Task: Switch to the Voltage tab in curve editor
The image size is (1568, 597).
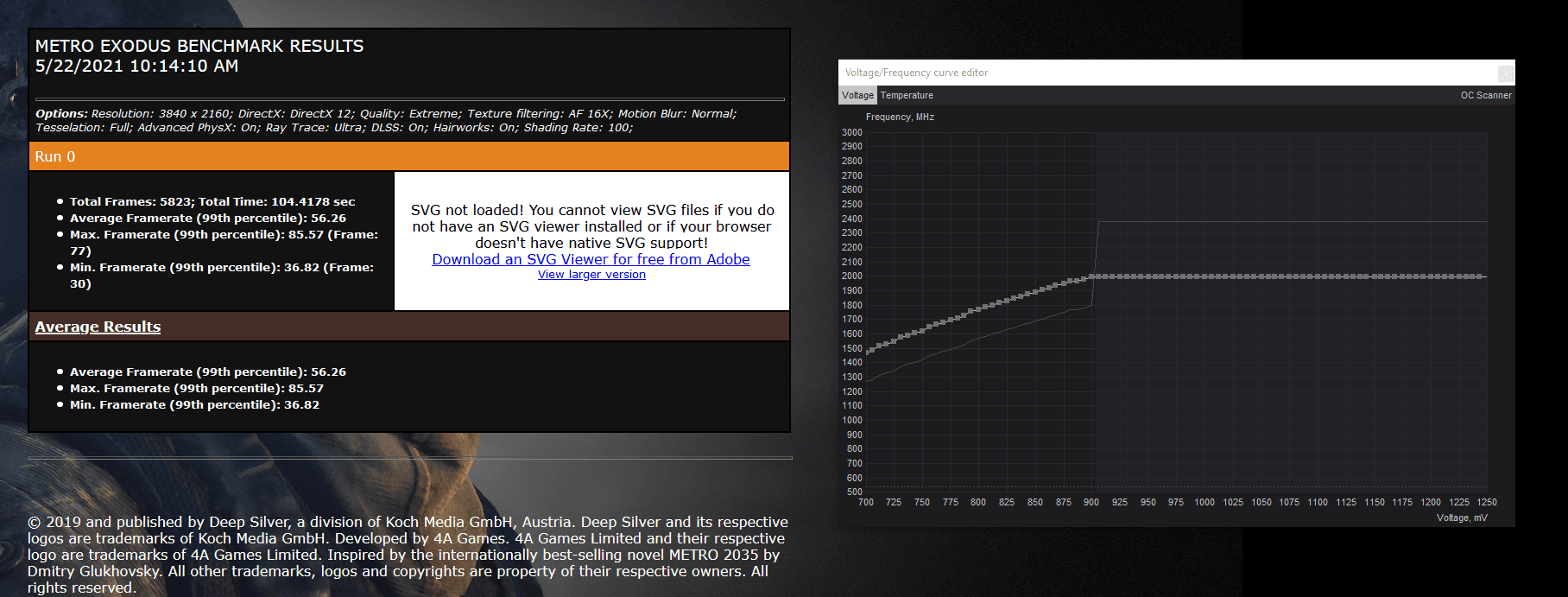Action: pyautogui.click(x=857, y=95)
